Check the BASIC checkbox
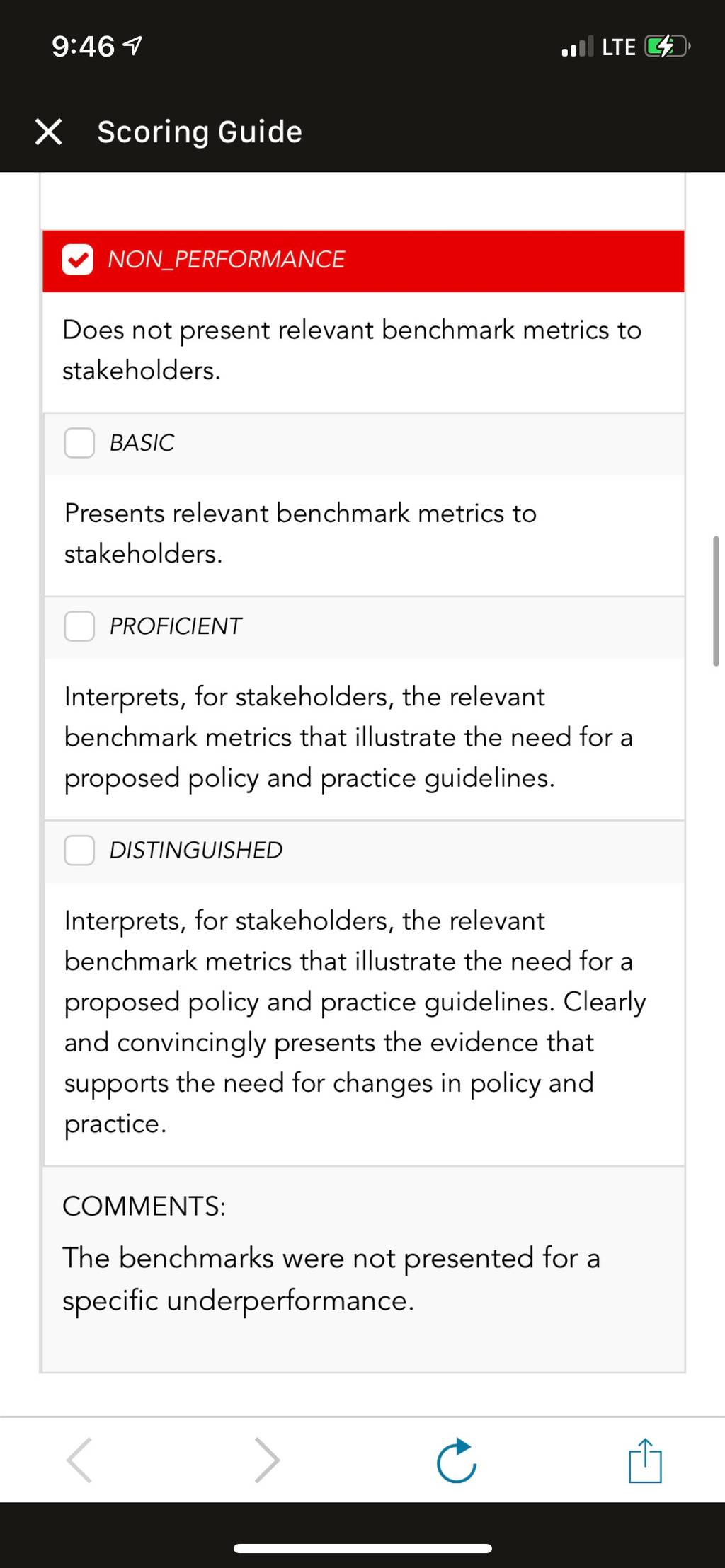Image resolution: width=725 pixels, height=1568 pixels. pyautogui.click(x=79, y=443)
